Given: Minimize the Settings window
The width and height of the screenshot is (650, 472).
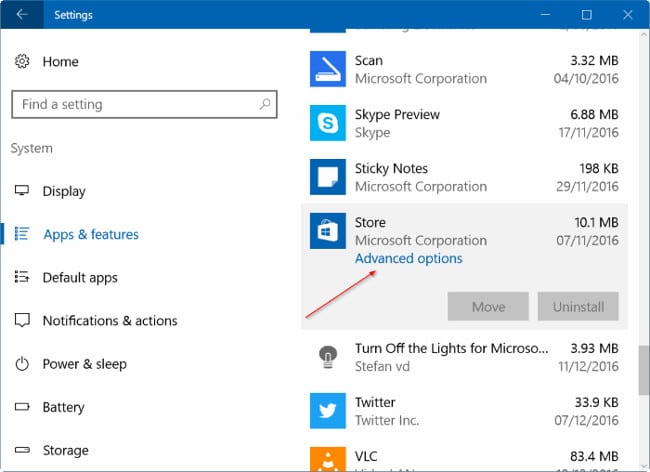Looking at the screenshot, I should click(545, 15).
